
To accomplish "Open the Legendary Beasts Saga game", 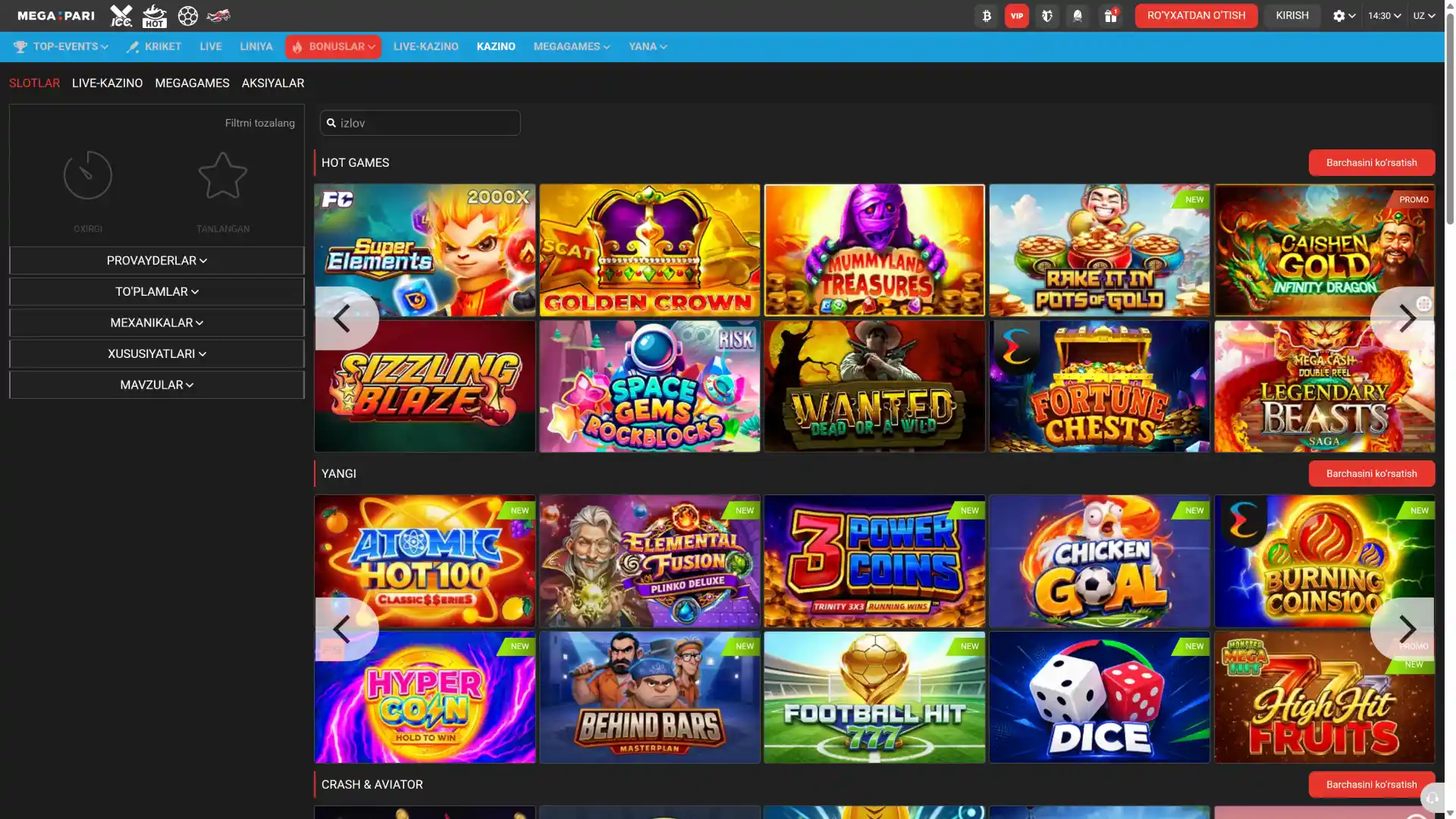I will pos(1324,387).
